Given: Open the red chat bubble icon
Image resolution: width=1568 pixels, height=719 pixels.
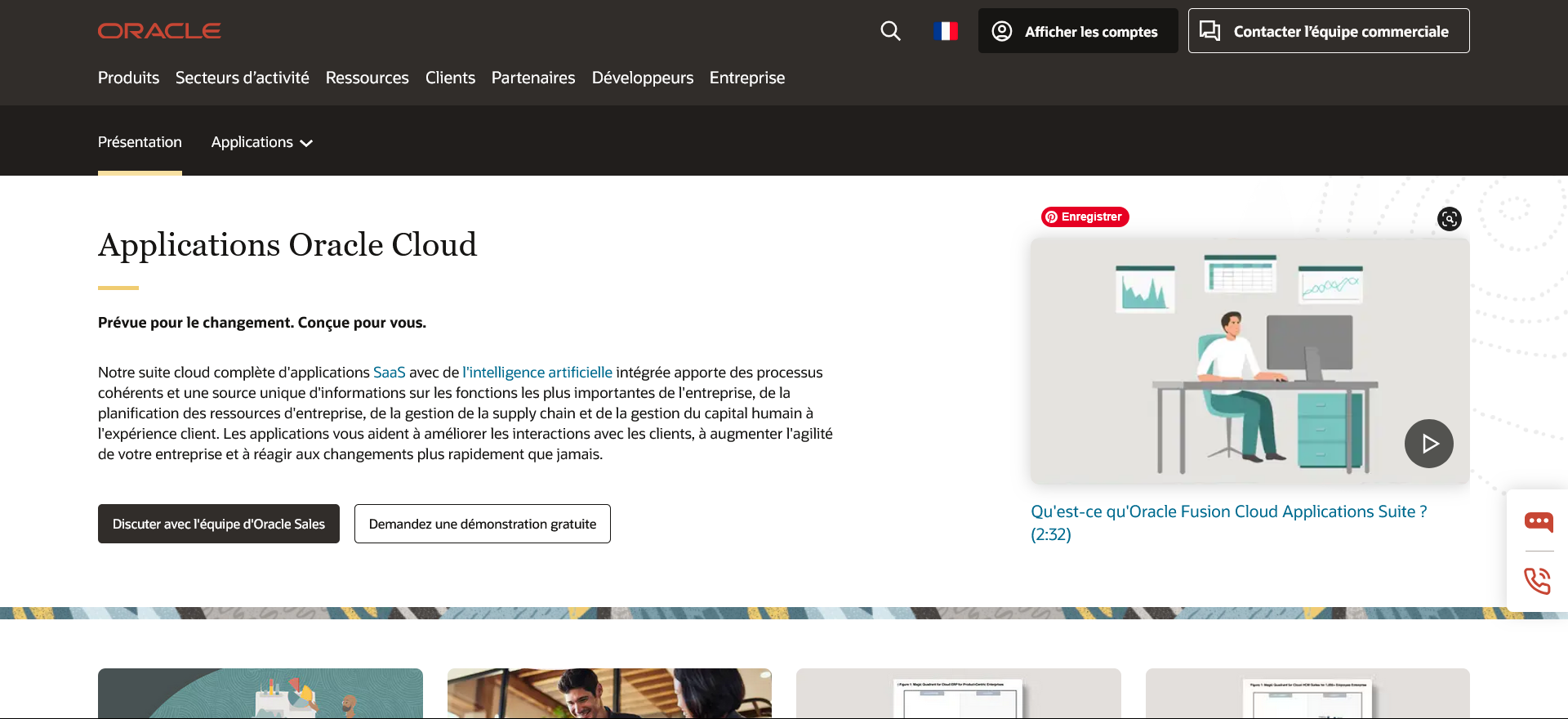Looking at the screenshot, I should coord(1539,521).
